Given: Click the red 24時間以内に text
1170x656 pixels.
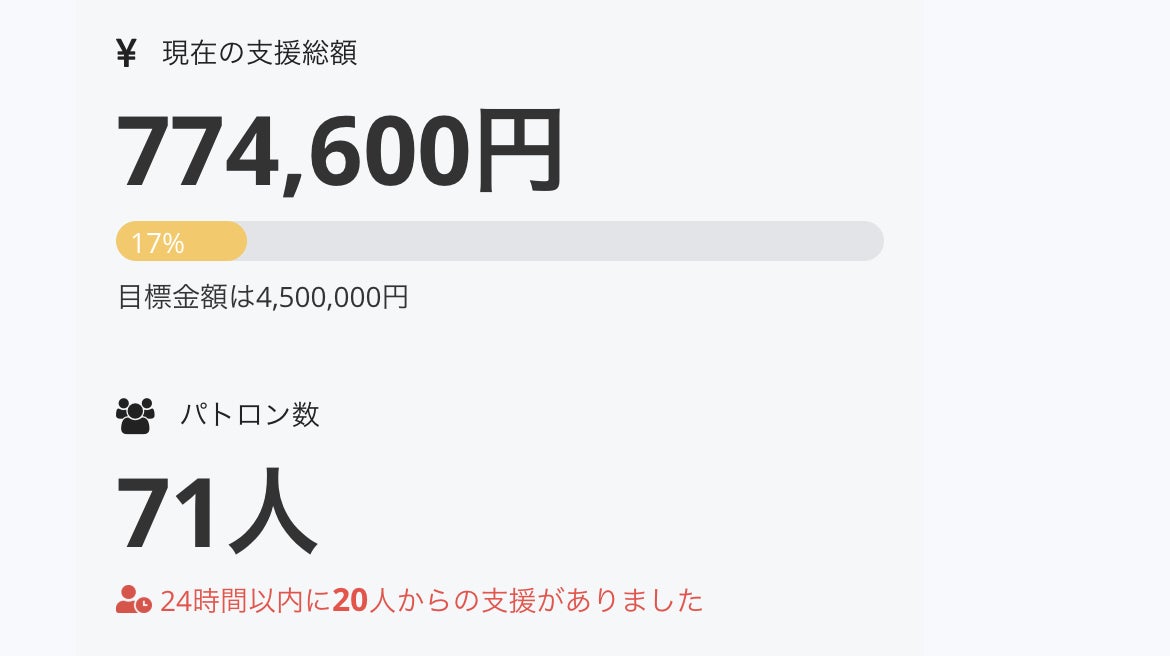Looking at the screenshot, I should [x=245, y=600].
